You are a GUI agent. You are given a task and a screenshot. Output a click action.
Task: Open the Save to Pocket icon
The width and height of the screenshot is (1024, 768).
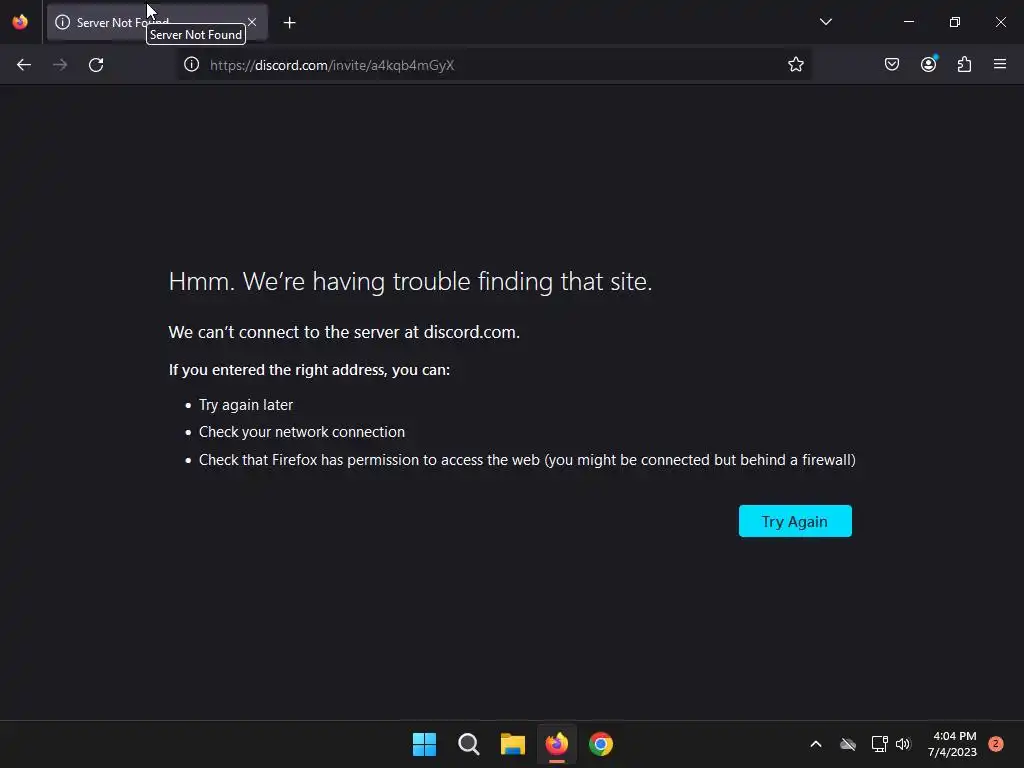coord(892,64)
